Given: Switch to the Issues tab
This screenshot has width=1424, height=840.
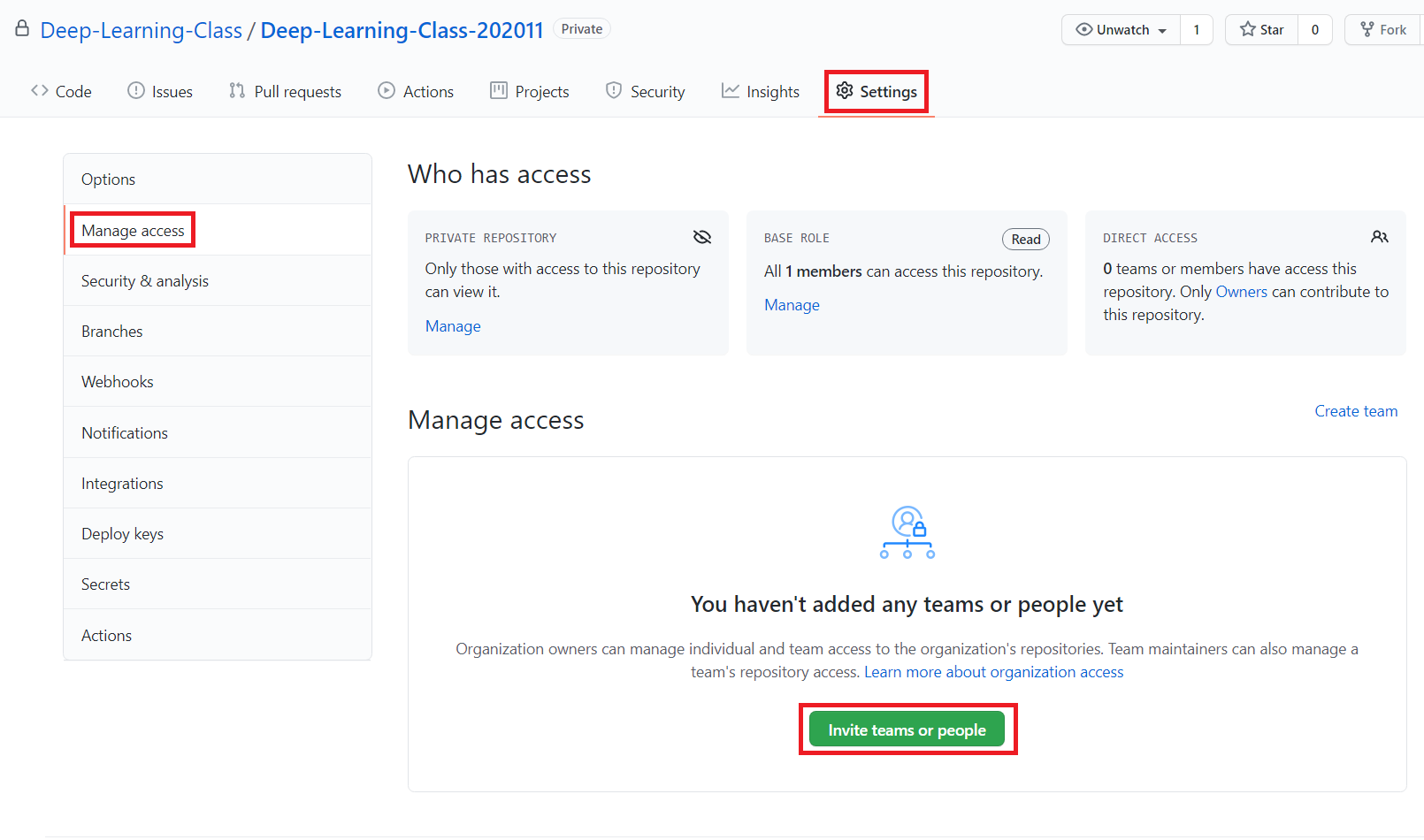Looking at the screenshot, I should pos(160,91).
